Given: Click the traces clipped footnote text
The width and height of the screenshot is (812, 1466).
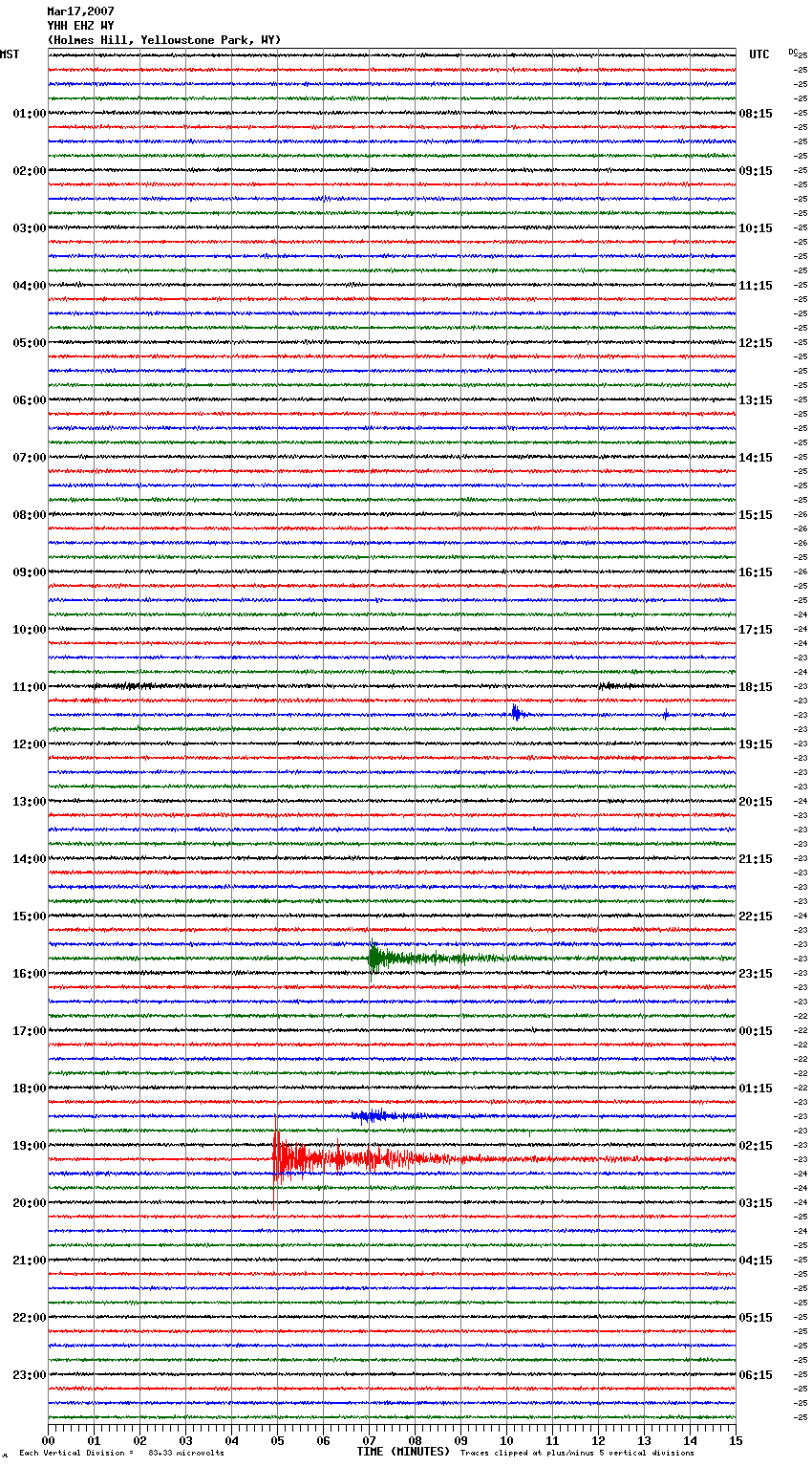Looking at the screenshot, I should tap(577, 1453).
